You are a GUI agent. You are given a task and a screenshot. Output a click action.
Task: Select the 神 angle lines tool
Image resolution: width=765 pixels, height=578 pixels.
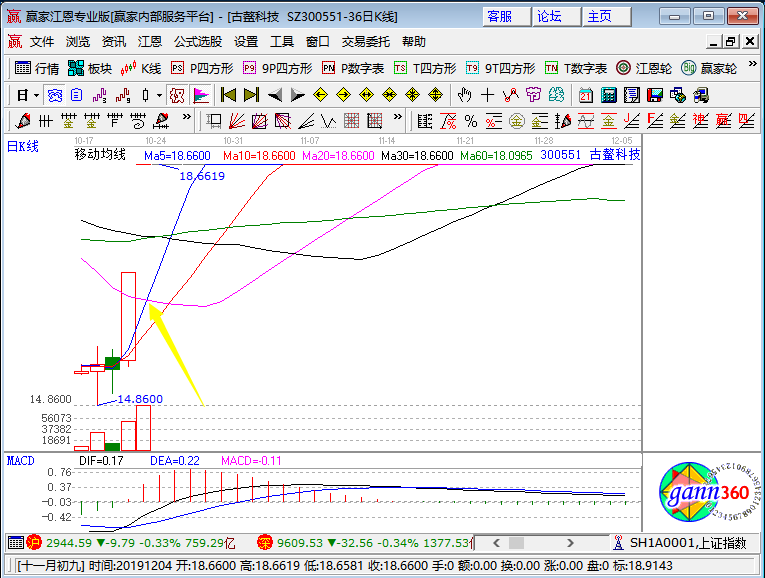pyautogui.click(x=700, y=120)
